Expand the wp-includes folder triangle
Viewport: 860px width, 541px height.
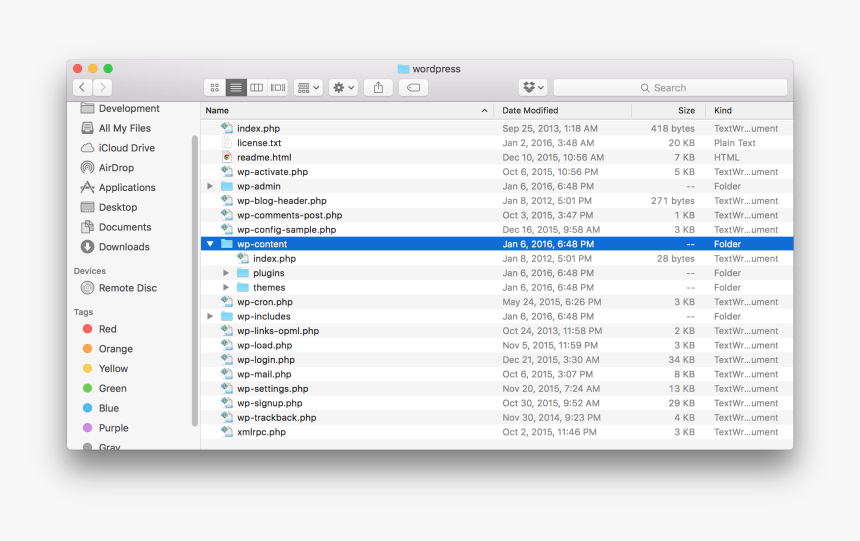point(210,316)
